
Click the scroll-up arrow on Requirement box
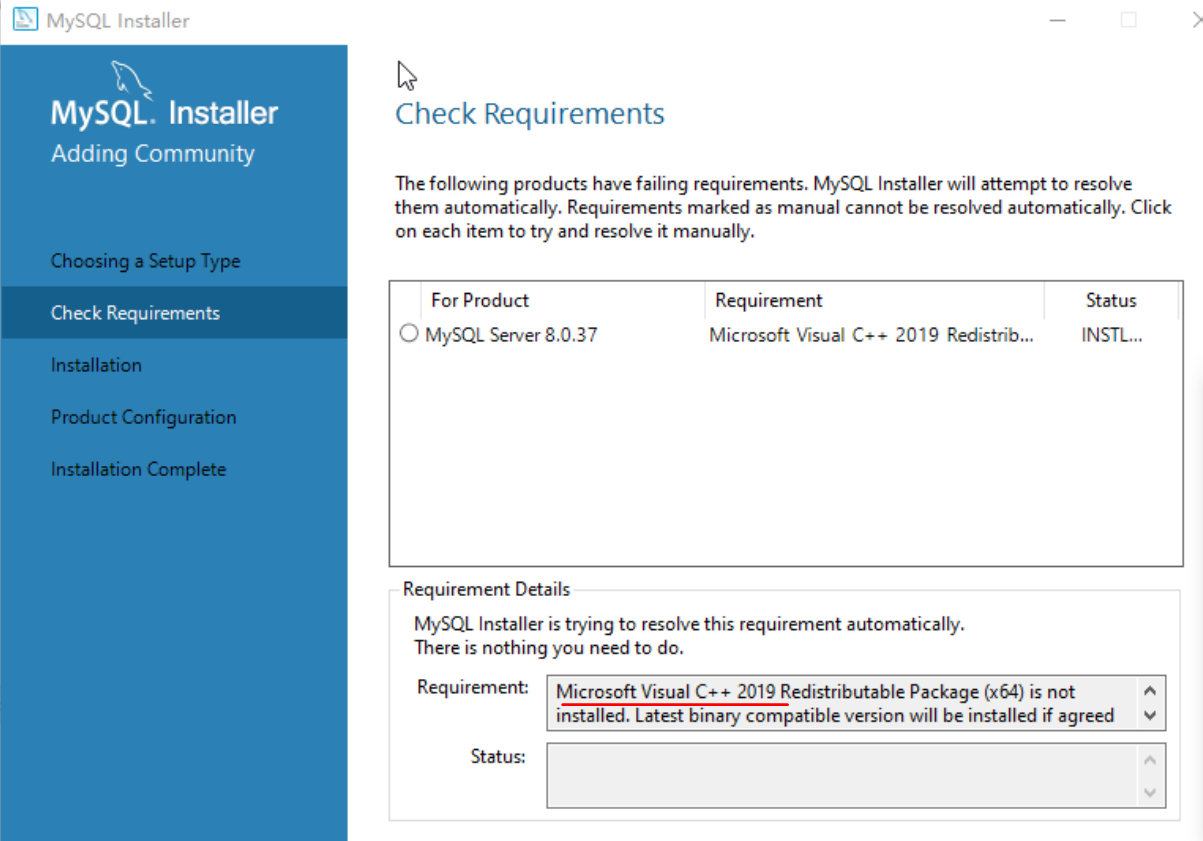1148,688
